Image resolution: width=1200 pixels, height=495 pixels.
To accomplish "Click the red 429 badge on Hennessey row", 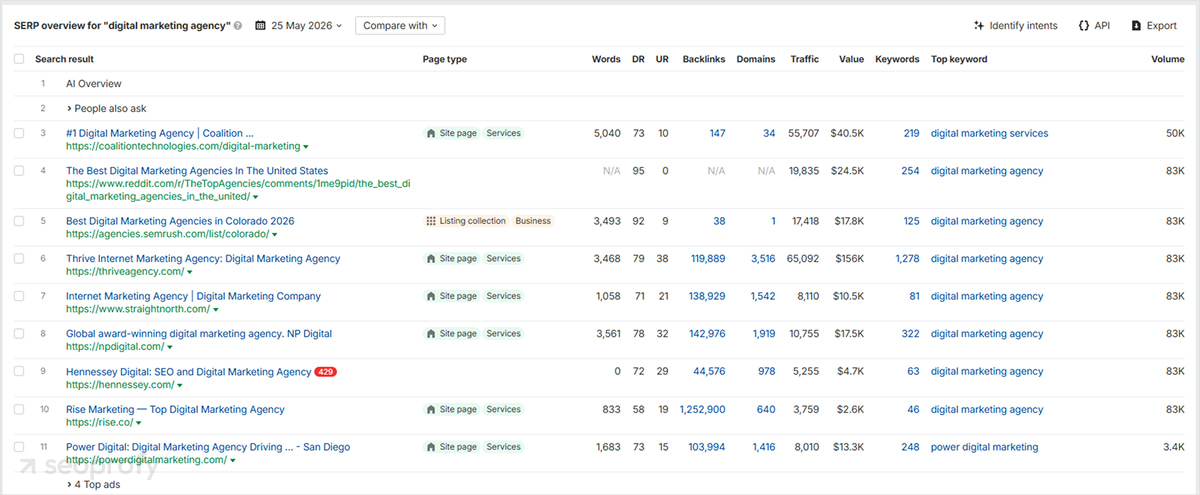I will pyautogui.click(x=325, y=372).
